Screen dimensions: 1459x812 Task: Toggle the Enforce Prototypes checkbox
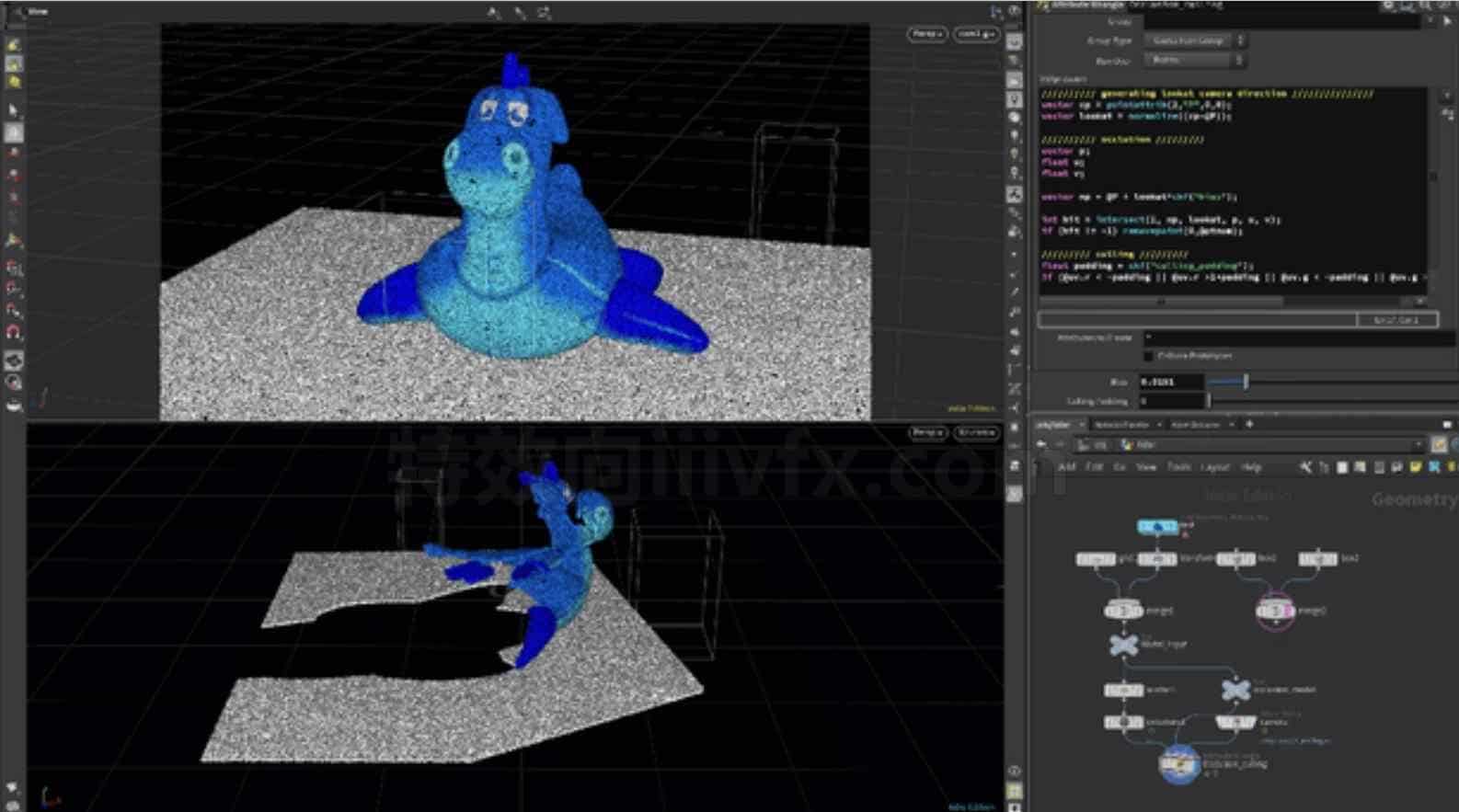tap(1148, 356)
